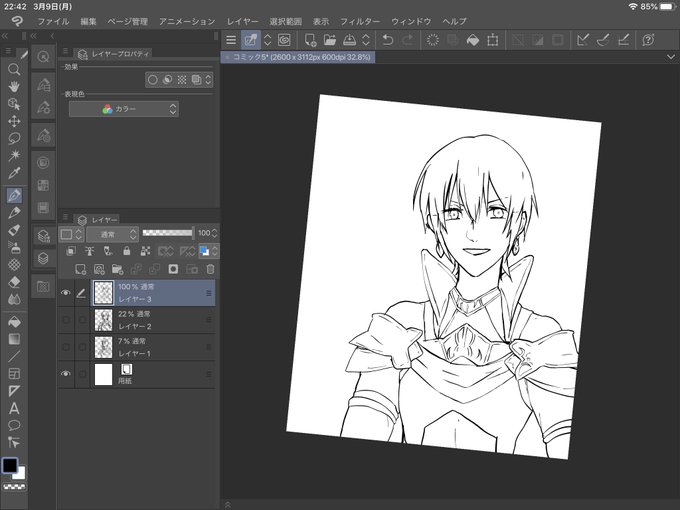The height and width of the screenshot is (510, 680).
Task: Open the レイヤー menu
Action: [243, 22]
